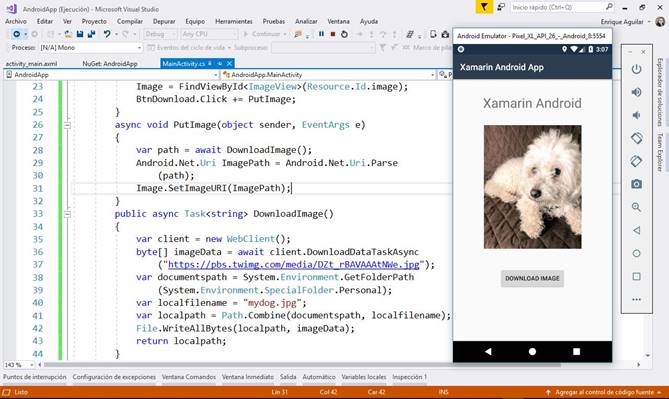Tap the Android Back navigation button
Viewport: 669px width, 399px height.
pyautogui.click(x=489, y=351)
